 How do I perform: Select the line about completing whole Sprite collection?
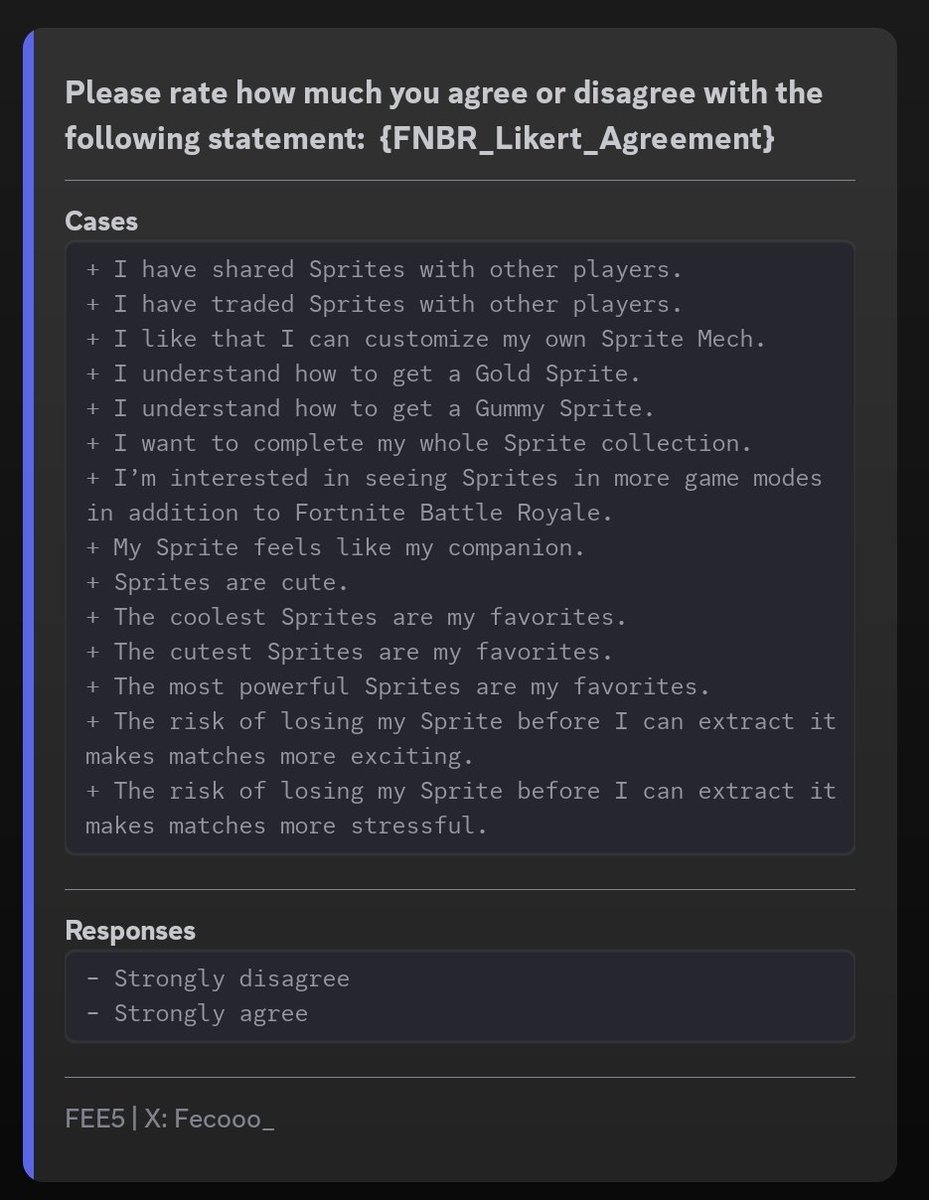(419, 443)
